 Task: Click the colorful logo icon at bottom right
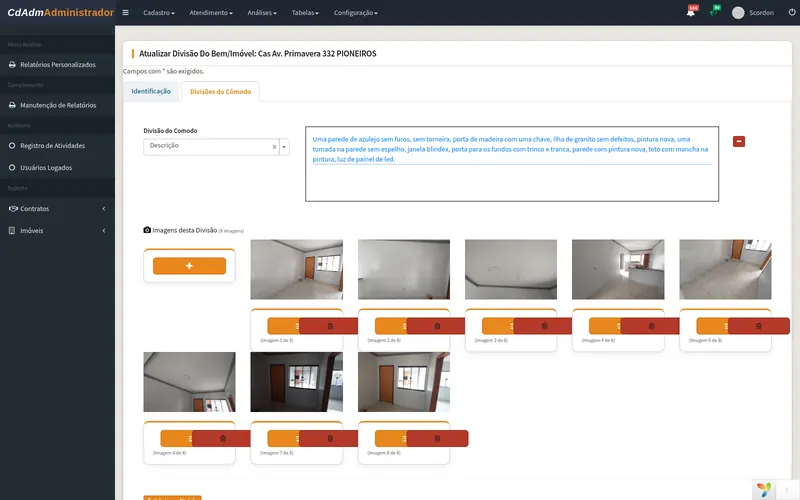point(764,490)
